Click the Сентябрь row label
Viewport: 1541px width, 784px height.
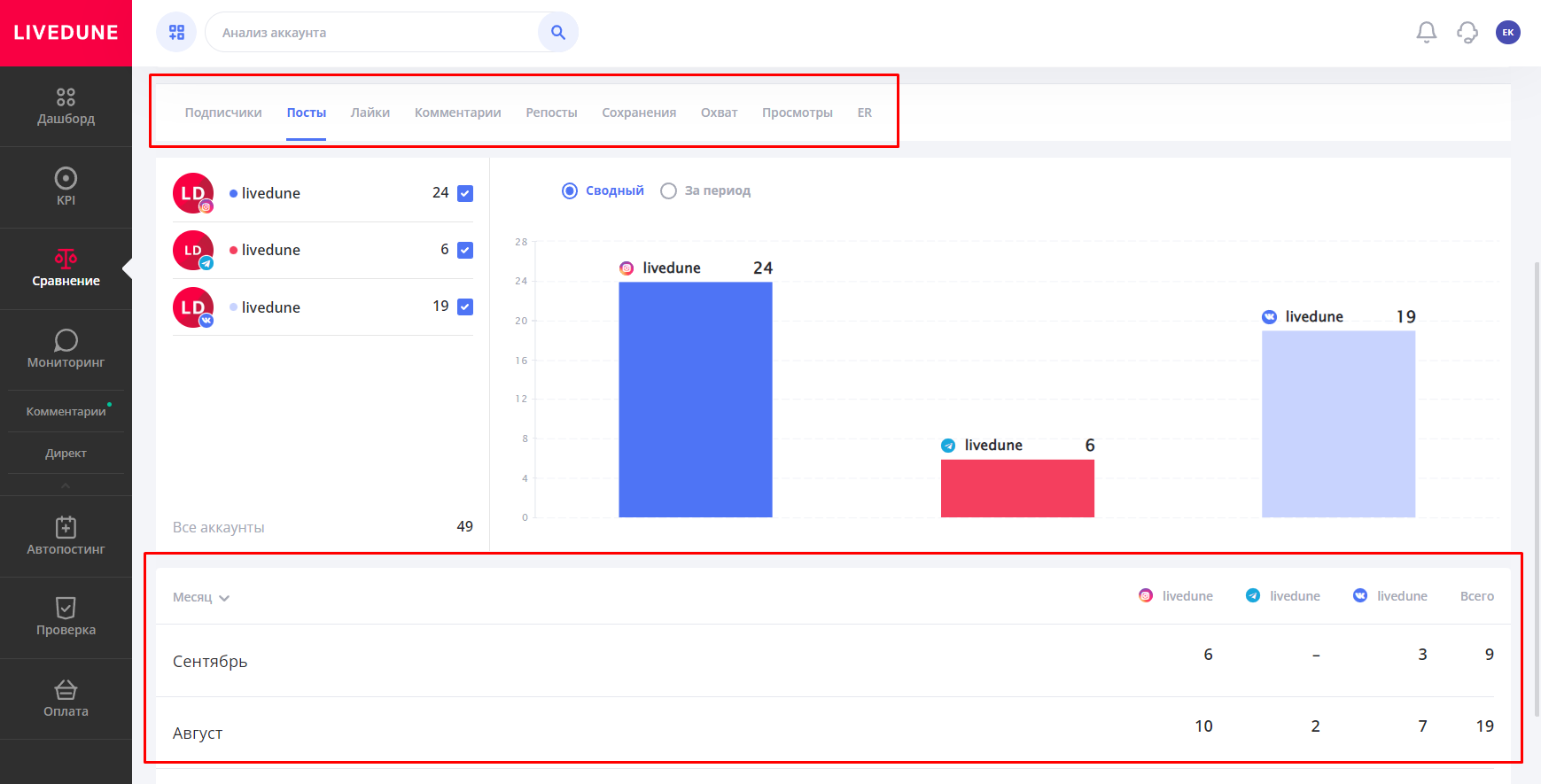[x=210, y=662]
